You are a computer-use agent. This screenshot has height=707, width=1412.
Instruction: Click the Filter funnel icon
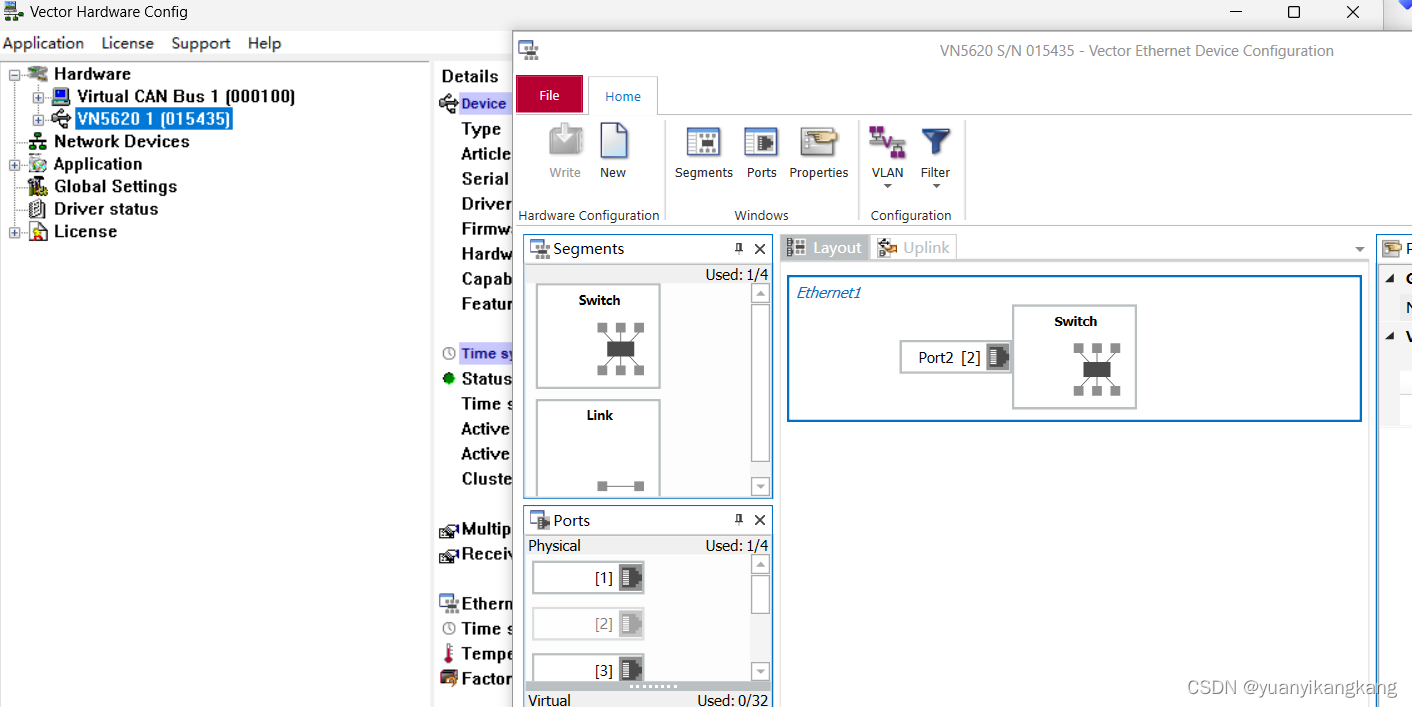935,141
